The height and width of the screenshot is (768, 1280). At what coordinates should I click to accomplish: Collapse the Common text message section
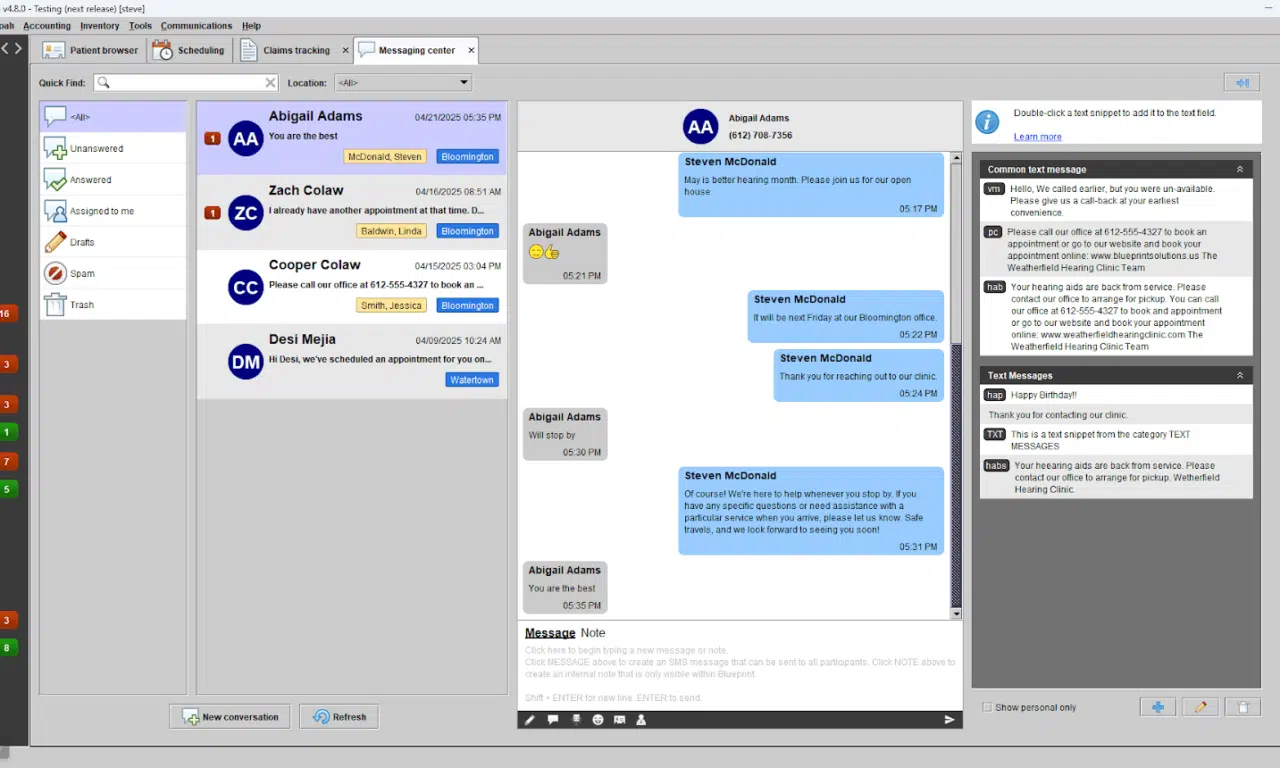click(1240, 169)
